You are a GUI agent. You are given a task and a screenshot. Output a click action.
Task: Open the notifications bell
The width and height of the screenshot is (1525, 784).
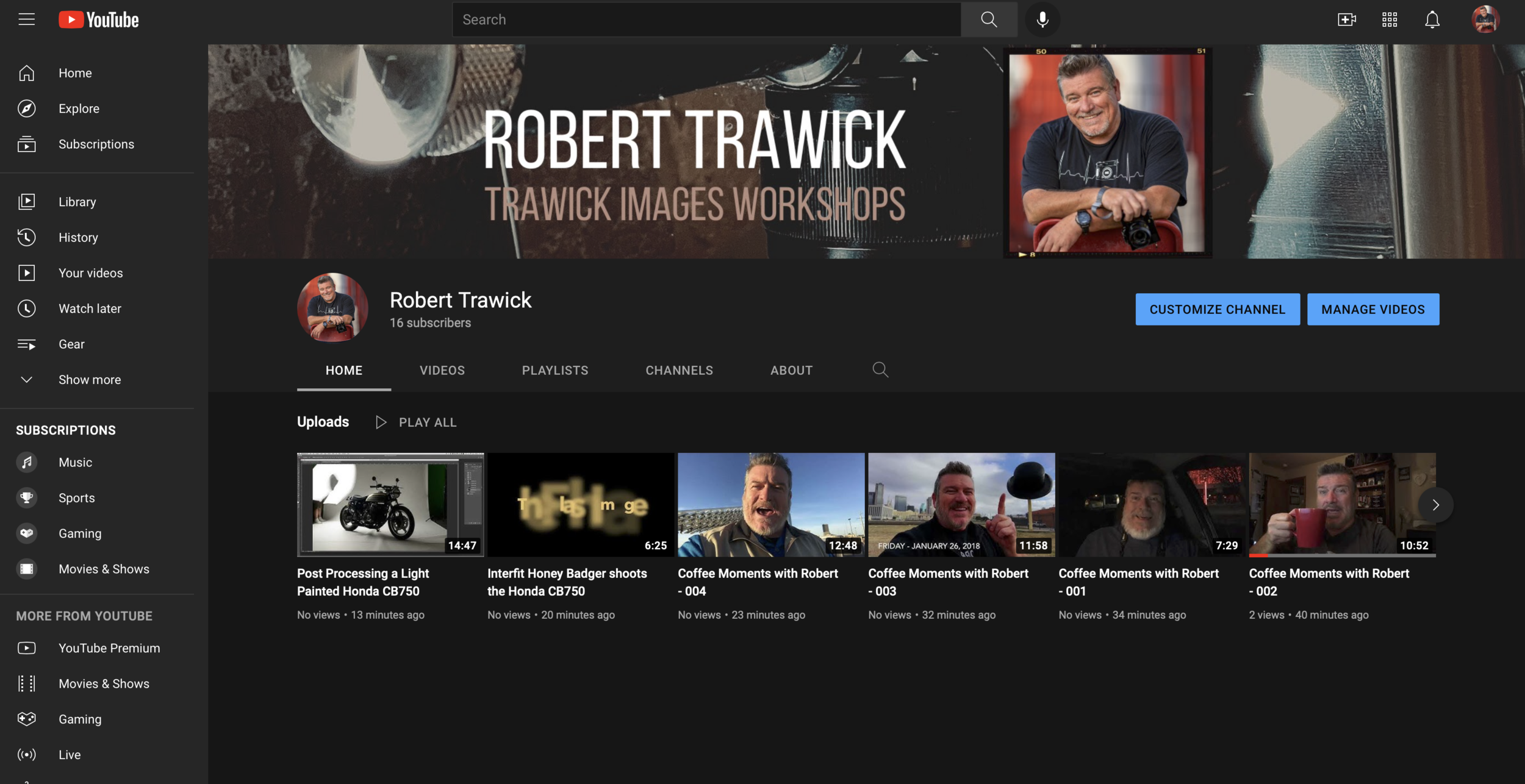(1432, 20)
